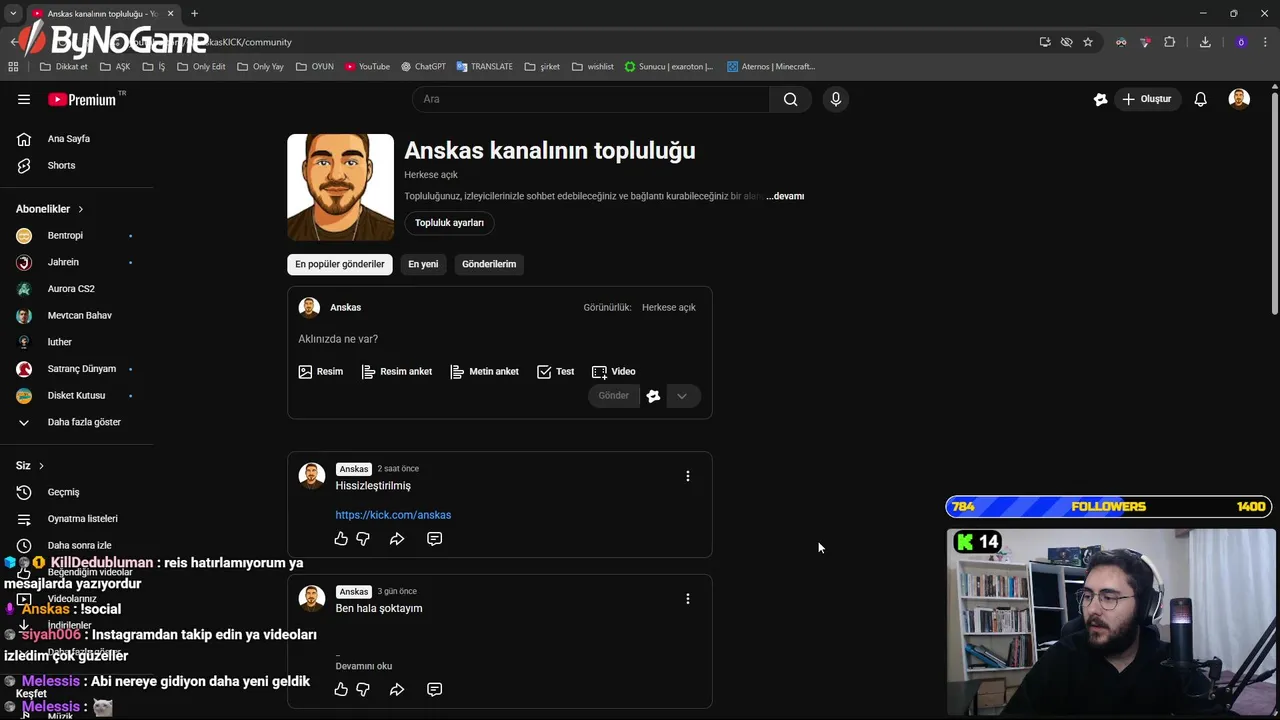Like the Ben hala şoktayım post
This screenshot has height=720, width=1280.
click(x=341, y=689)
